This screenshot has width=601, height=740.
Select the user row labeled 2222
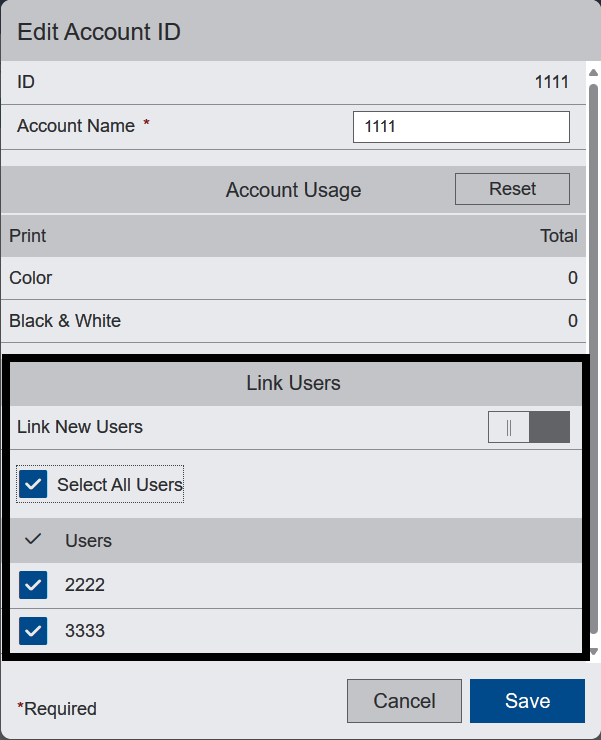(296, 585)
